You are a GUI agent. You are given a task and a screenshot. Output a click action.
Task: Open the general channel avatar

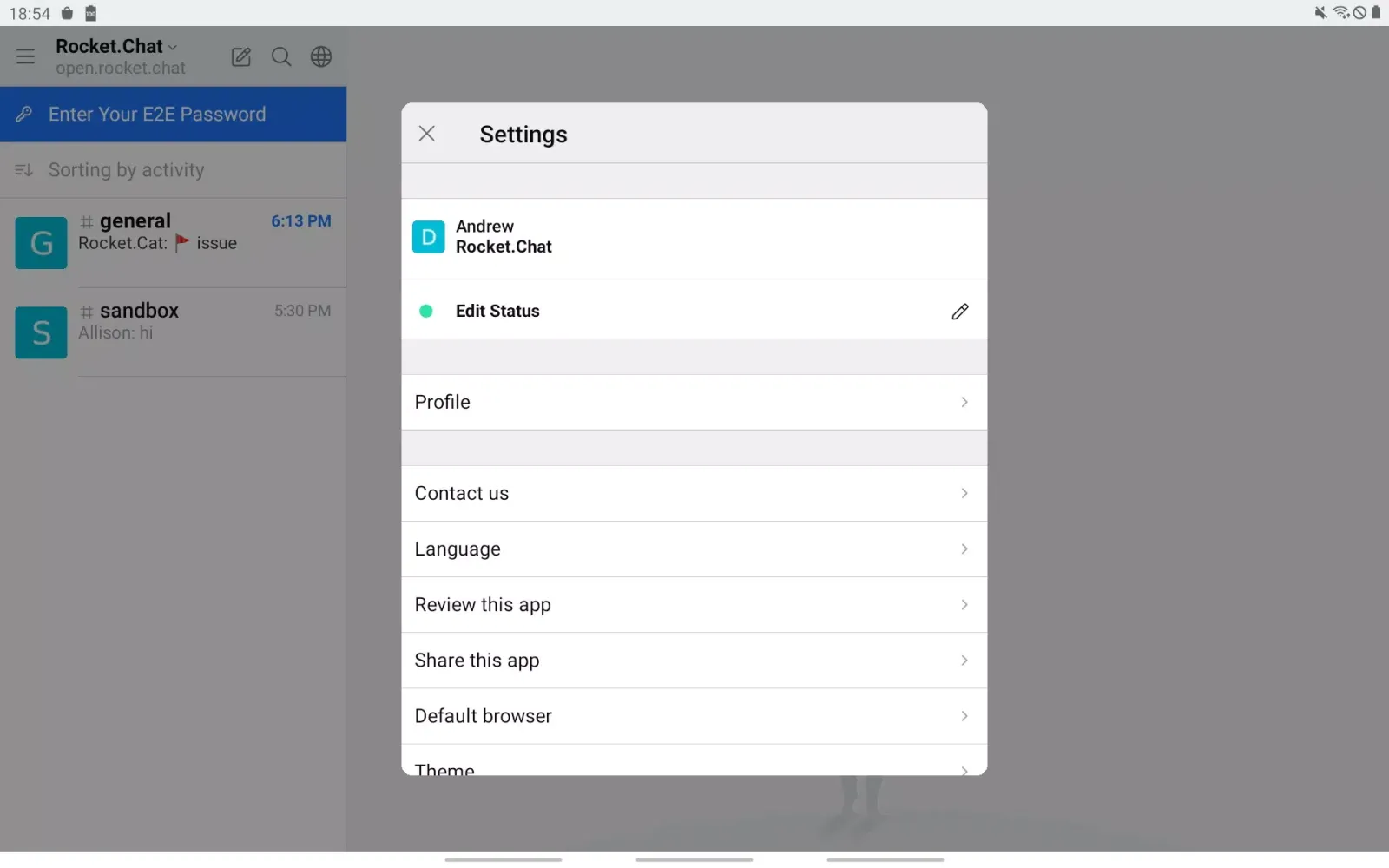point(40,242)
